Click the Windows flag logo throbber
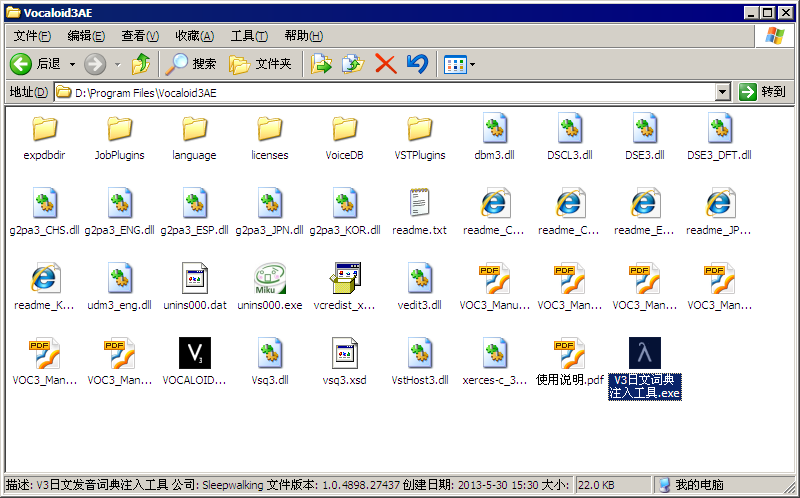 (774, 36)
